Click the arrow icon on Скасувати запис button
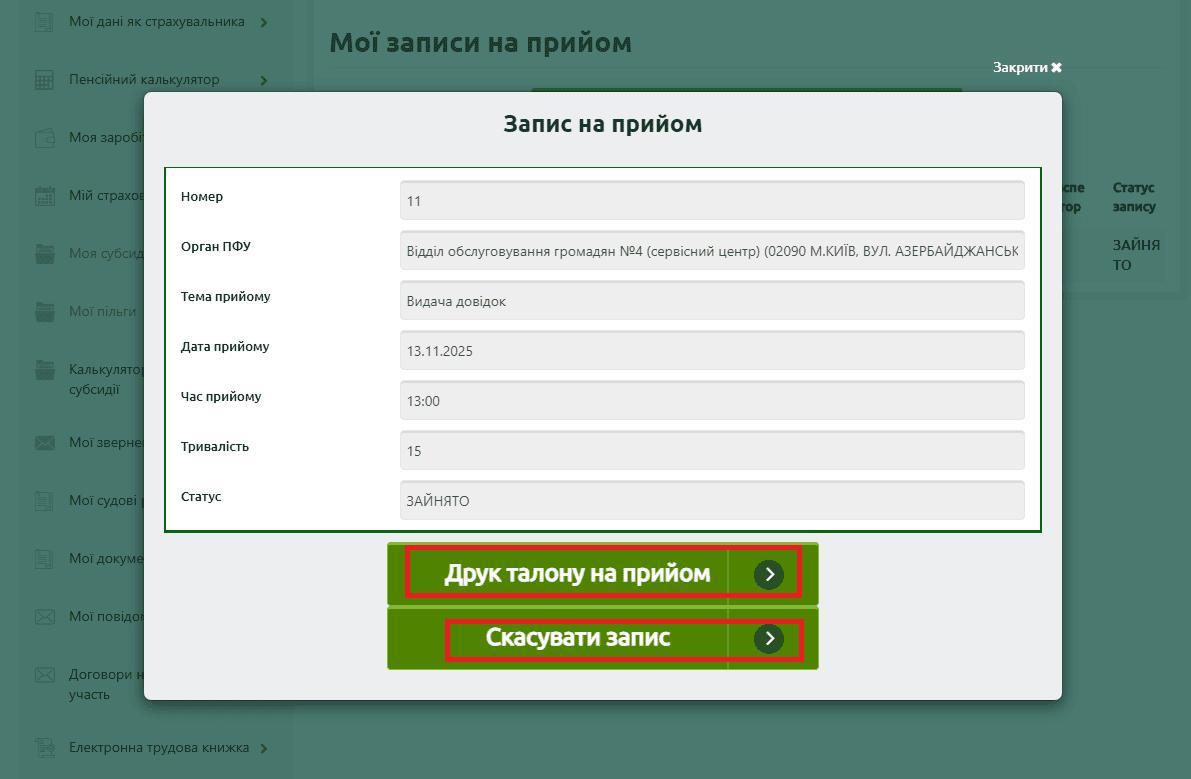1191x779 pixels. [768, 638]
